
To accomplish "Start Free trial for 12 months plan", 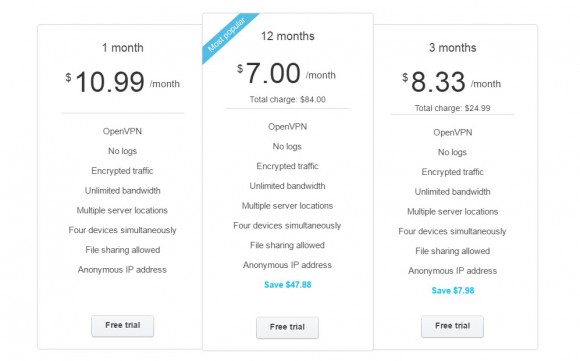I will pos(287,327).
